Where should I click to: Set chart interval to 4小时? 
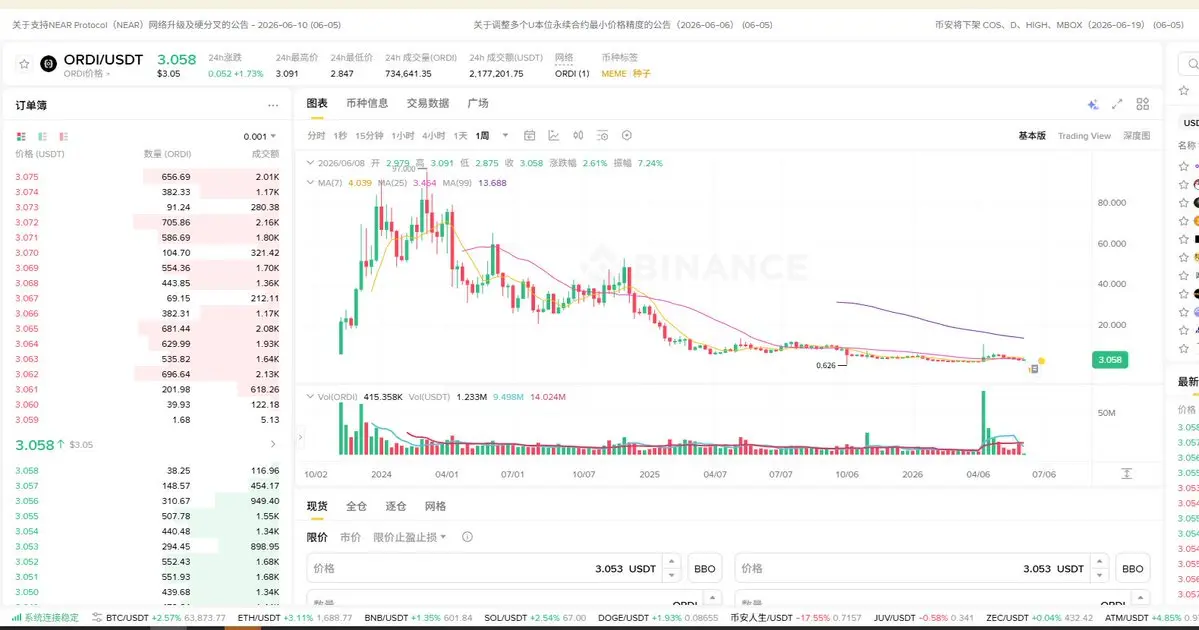click(434, 135)
